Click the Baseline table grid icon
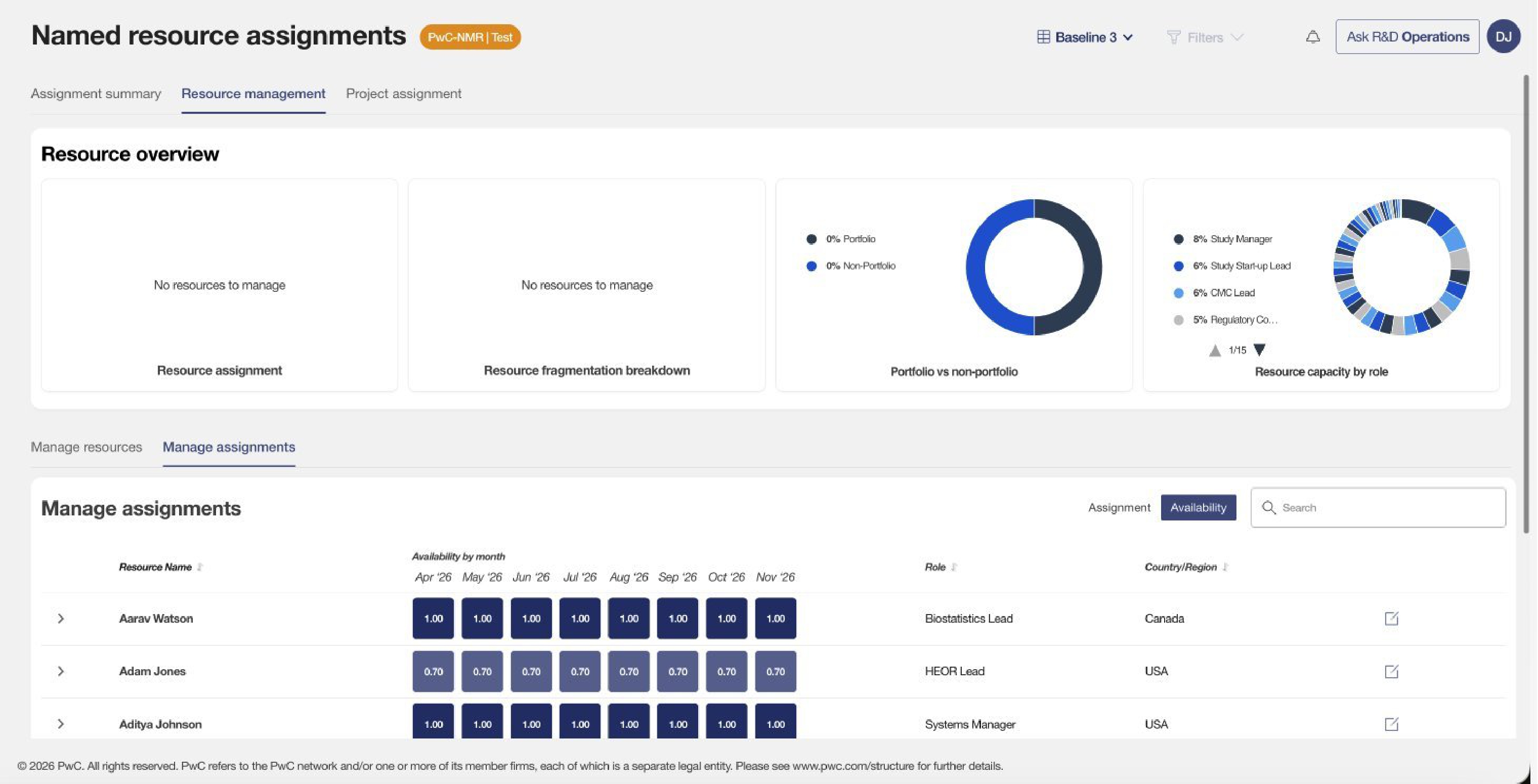 point(1043,37)
